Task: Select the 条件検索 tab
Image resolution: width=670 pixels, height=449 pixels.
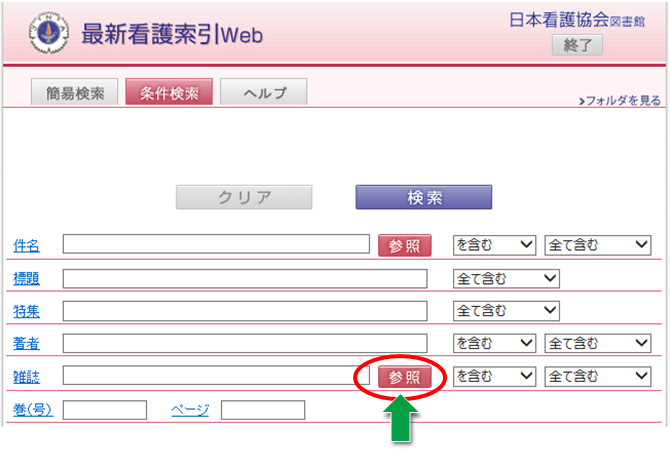Action: [169, 92]
